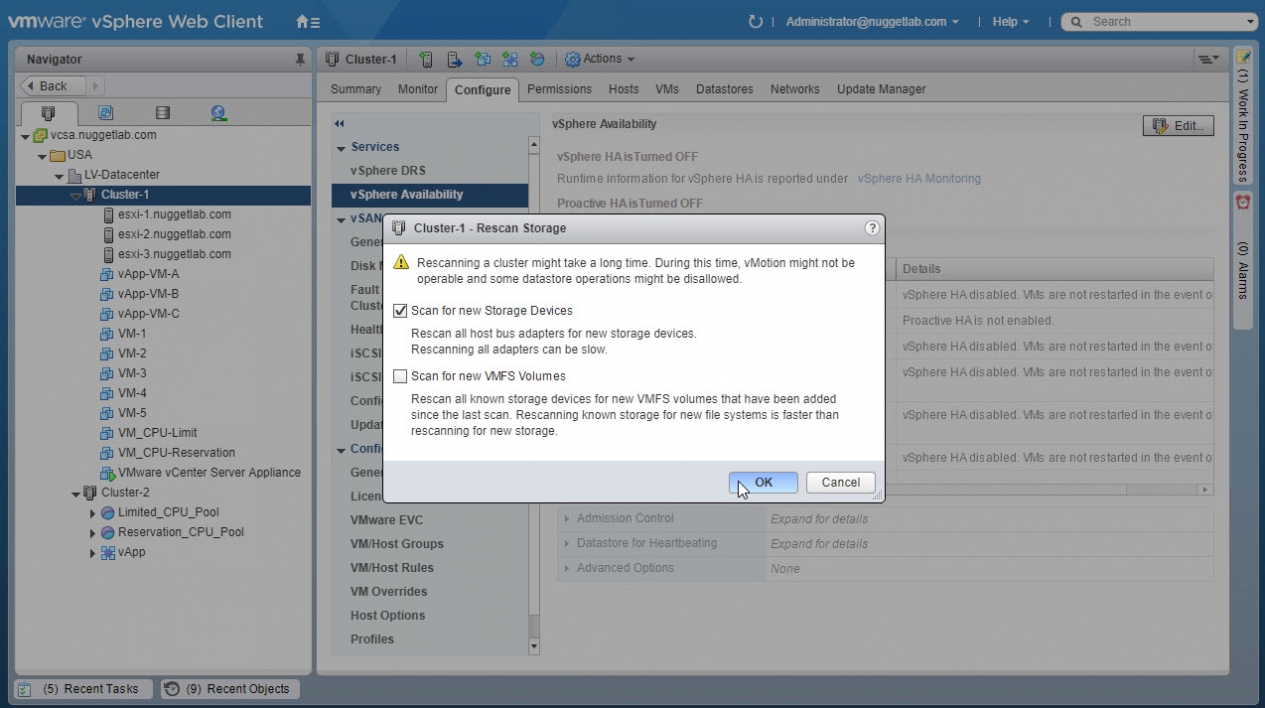
Task: Open the Administrator@nuggetlab.com user dropdown
Action: tap(872, 22)
